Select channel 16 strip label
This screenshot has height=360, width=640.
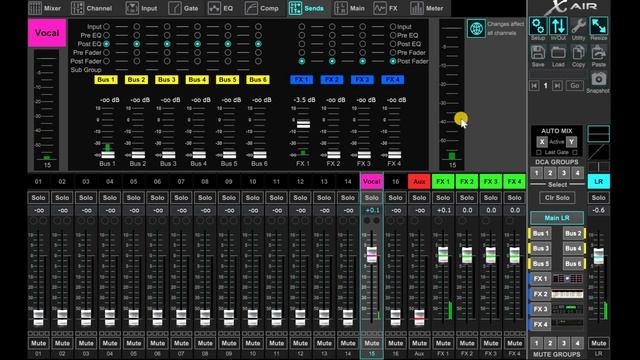click(x=395, y=182)
